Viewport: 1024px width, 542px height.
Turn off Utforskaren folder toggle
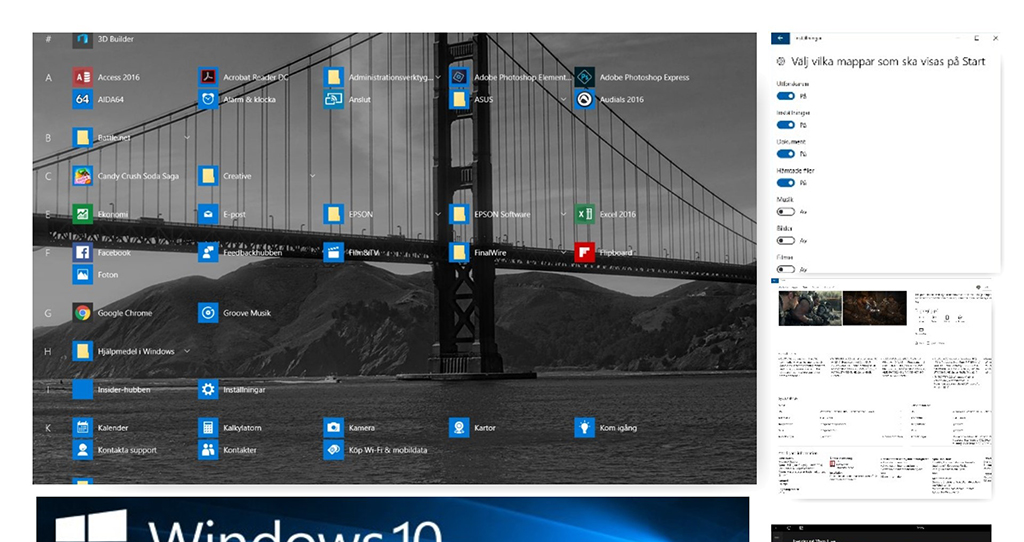coord(786,96)
